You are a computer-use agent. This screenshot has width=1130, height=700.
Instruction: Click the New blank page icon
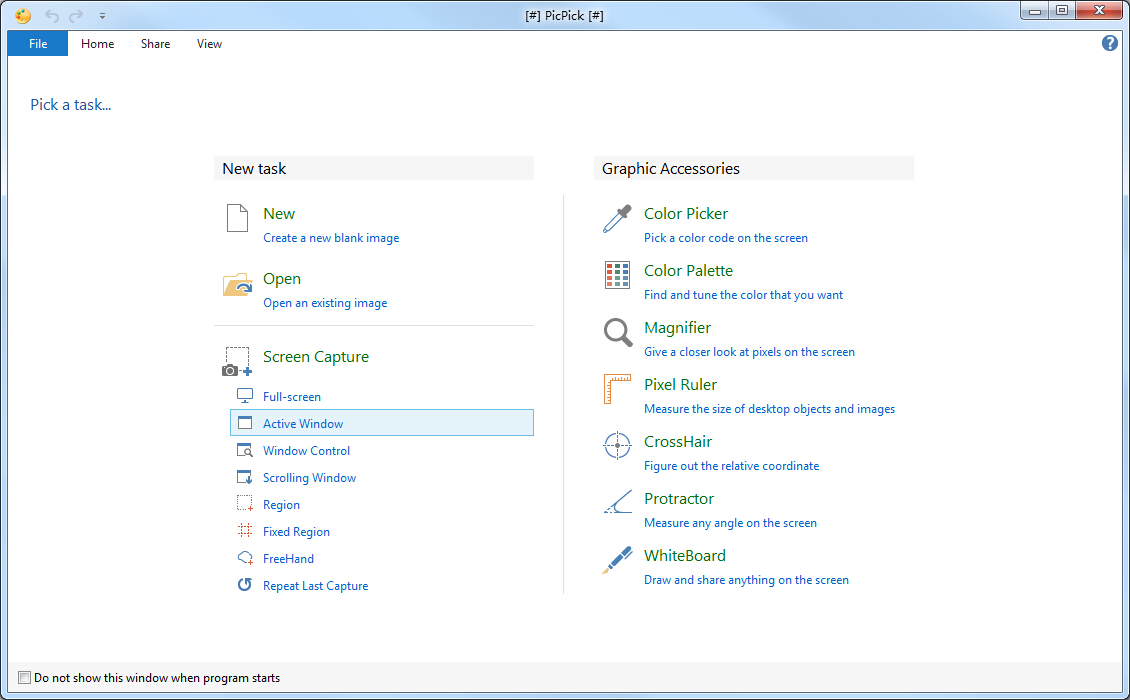coord(237,218)
